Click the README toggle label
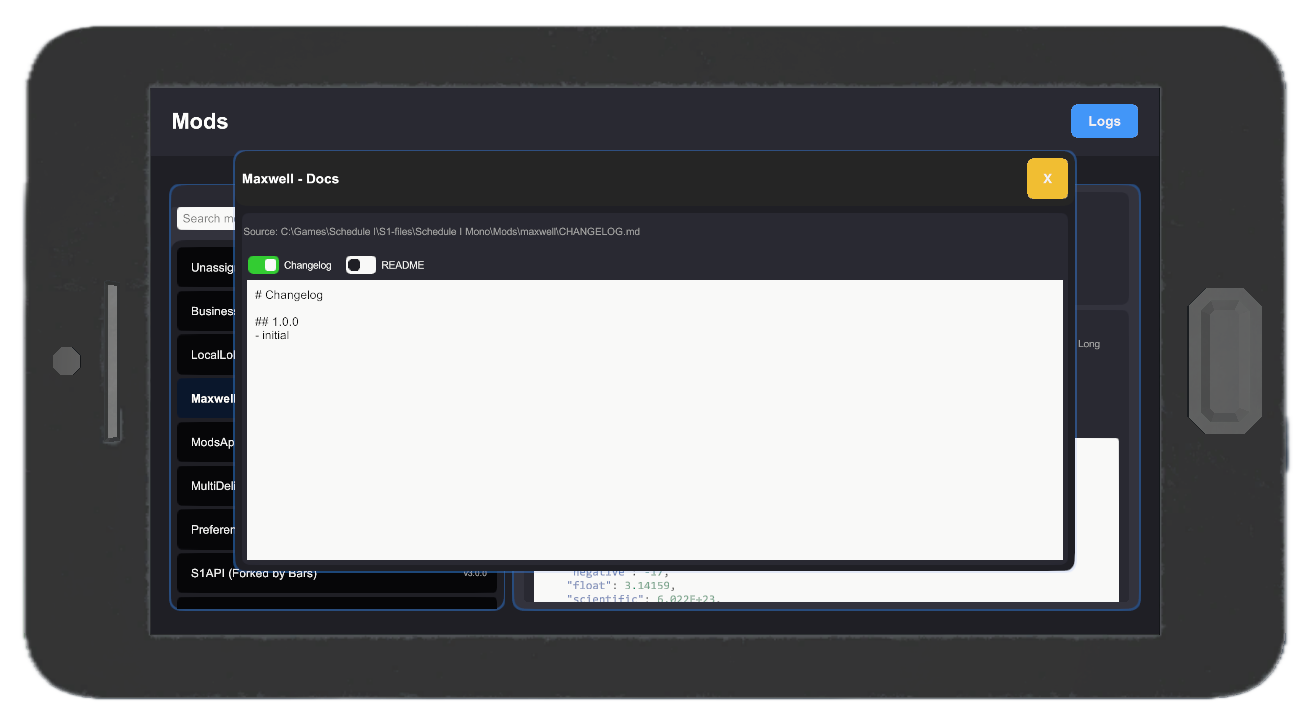 click(x=401, y=264)
